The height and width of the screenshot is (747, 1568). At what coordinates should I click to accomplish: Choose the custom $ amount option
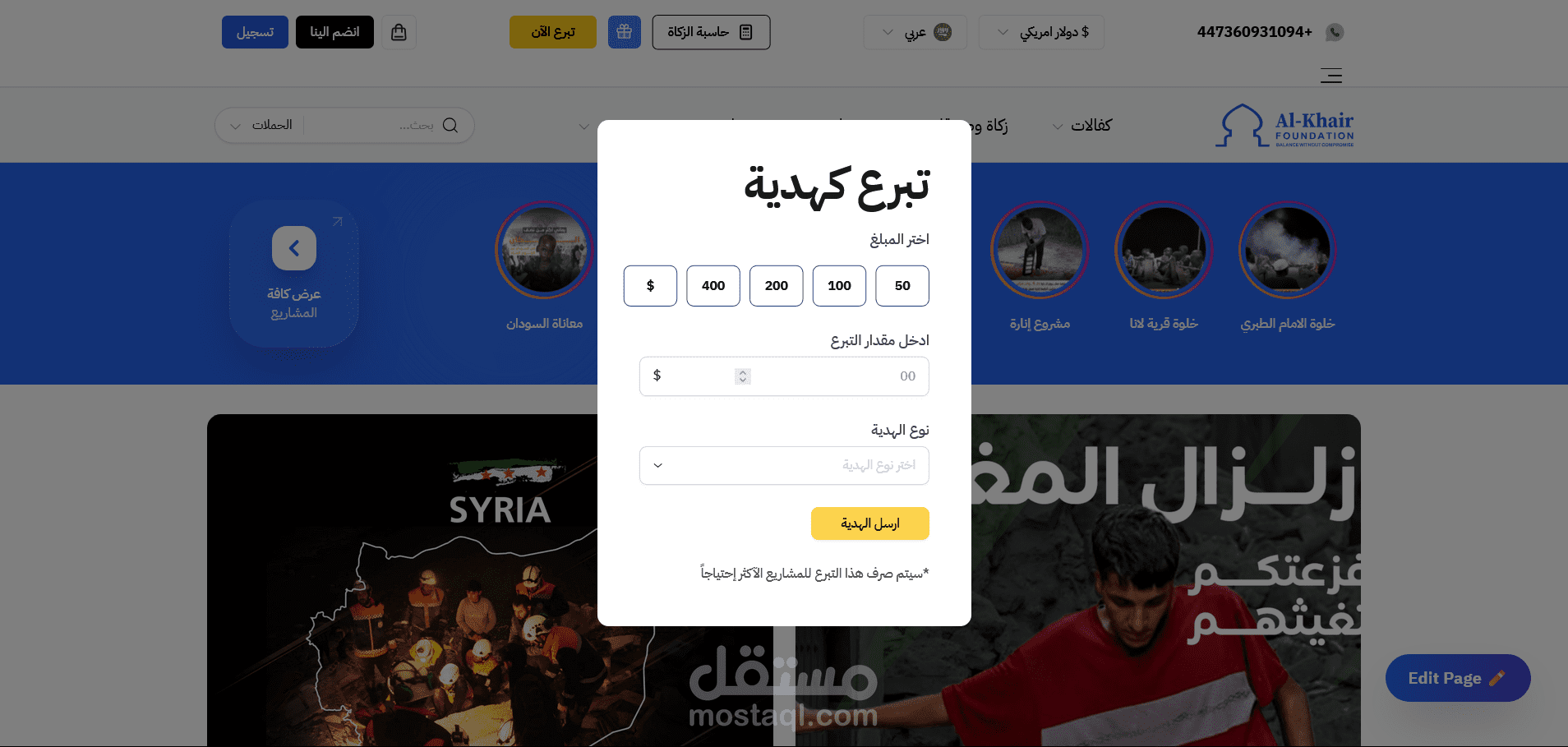(x=650, y=286)
